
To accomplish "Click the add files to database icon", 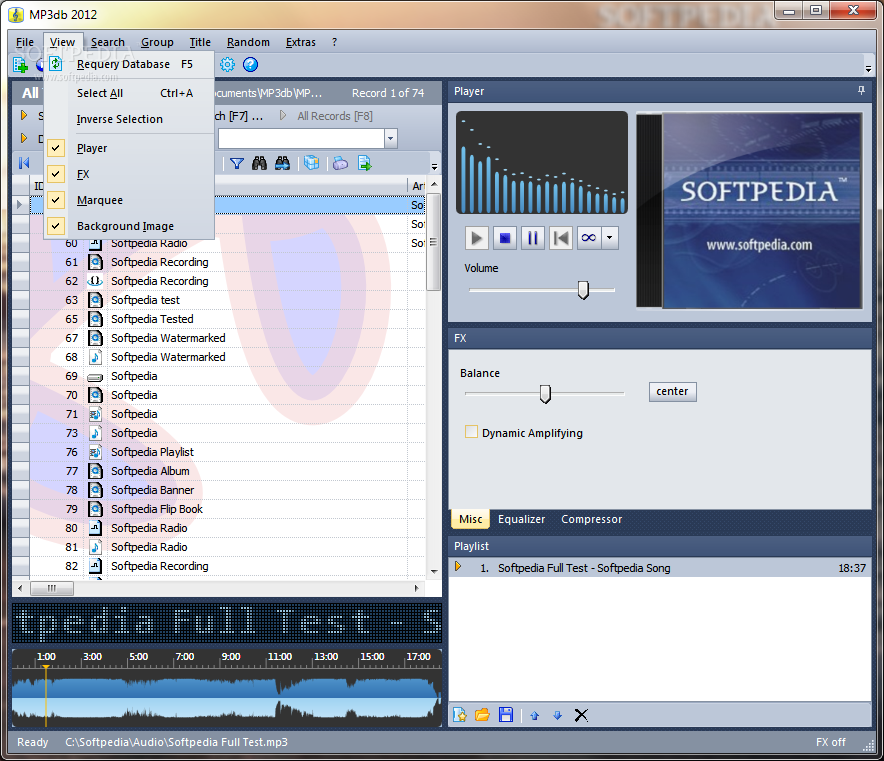I will (20, 65).
